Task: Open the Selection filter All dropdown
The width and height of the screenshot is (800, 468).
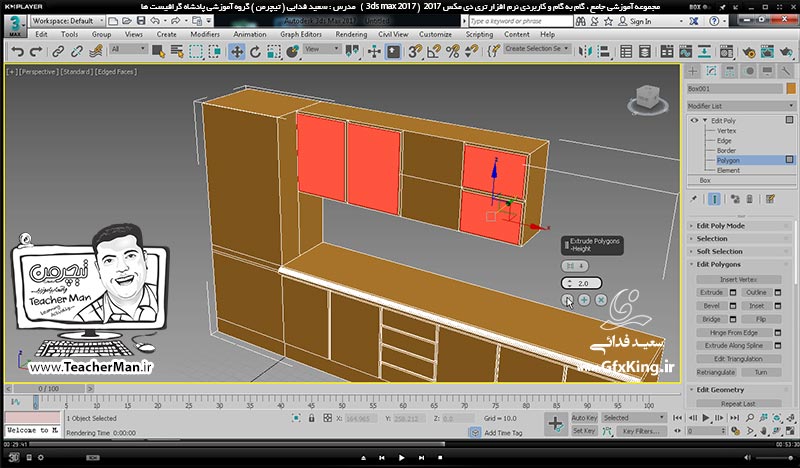Action: click(129, 49)
